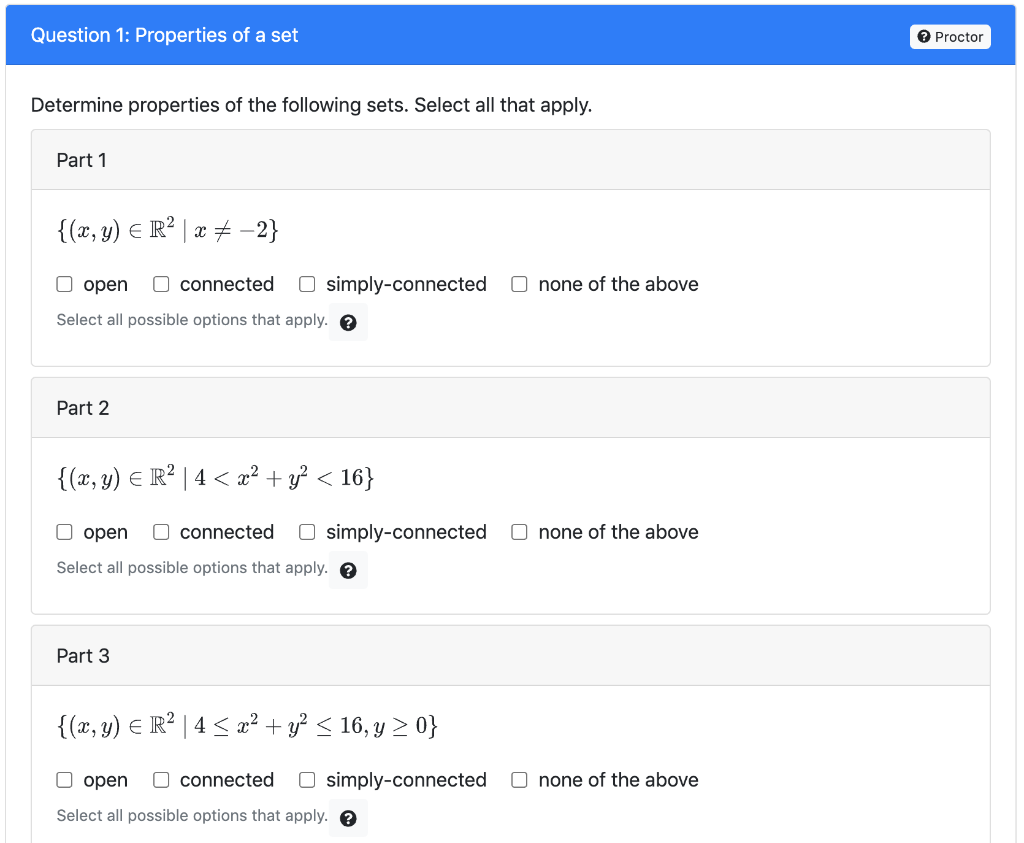Check the open option in Part 2
This screenshot has height=843, width=1024.
(64, 532)
